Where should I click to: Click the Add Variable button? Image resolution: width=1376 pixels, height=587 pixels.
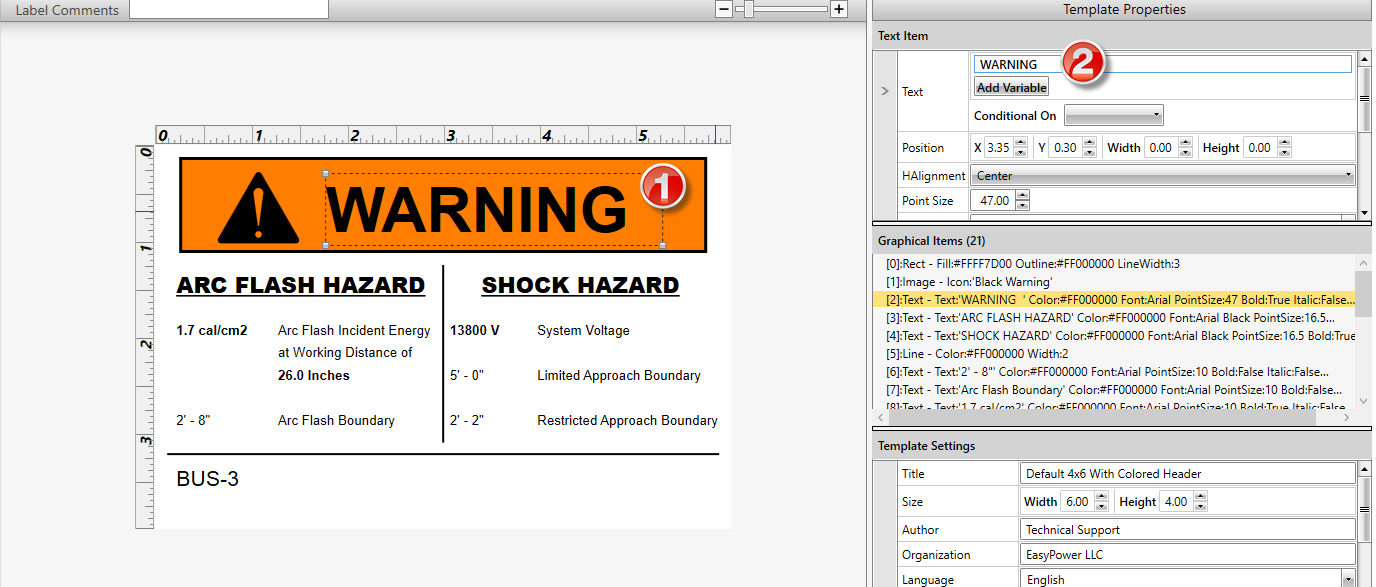(1011, 87)
